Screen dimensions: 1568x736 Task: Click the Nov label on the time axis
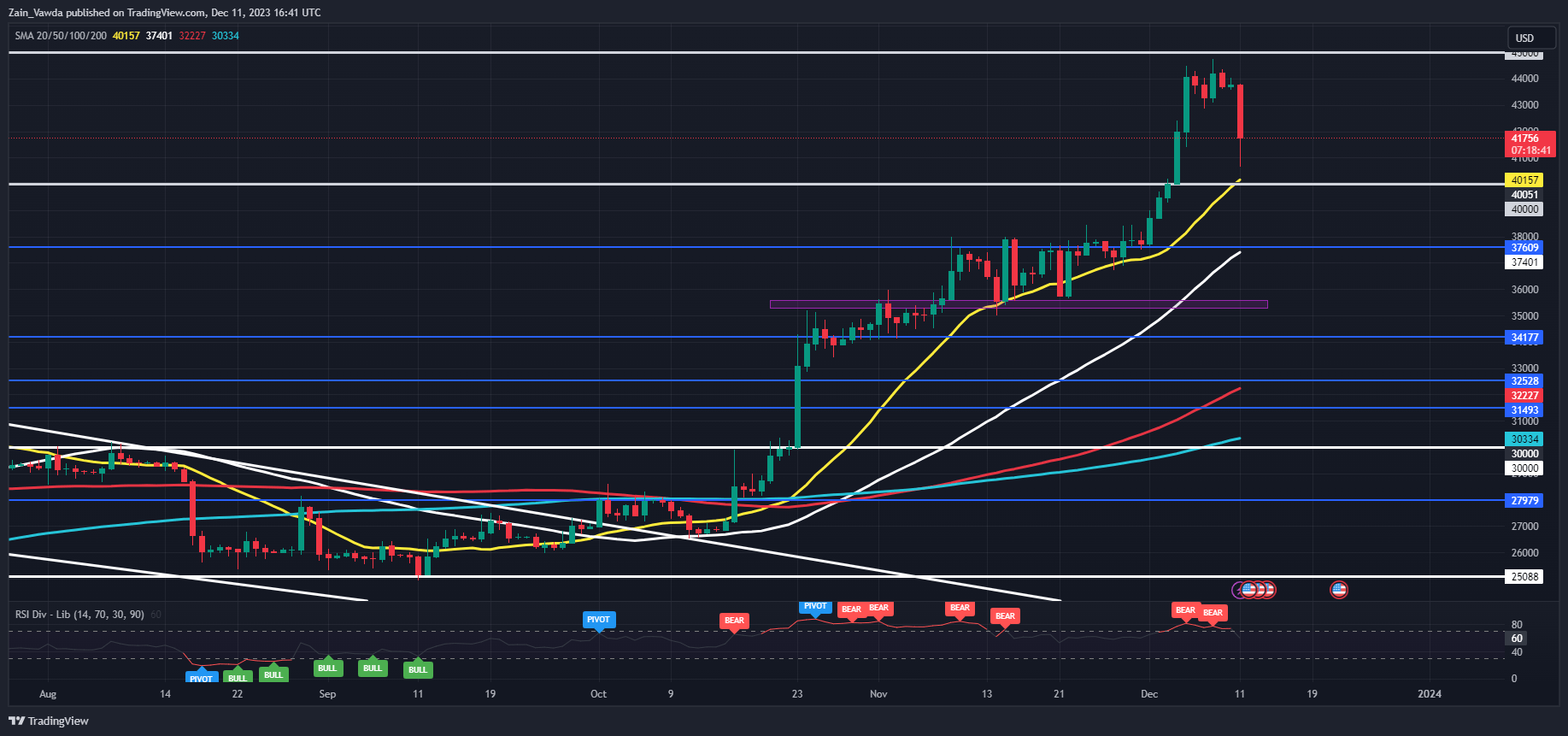point(878,694)
